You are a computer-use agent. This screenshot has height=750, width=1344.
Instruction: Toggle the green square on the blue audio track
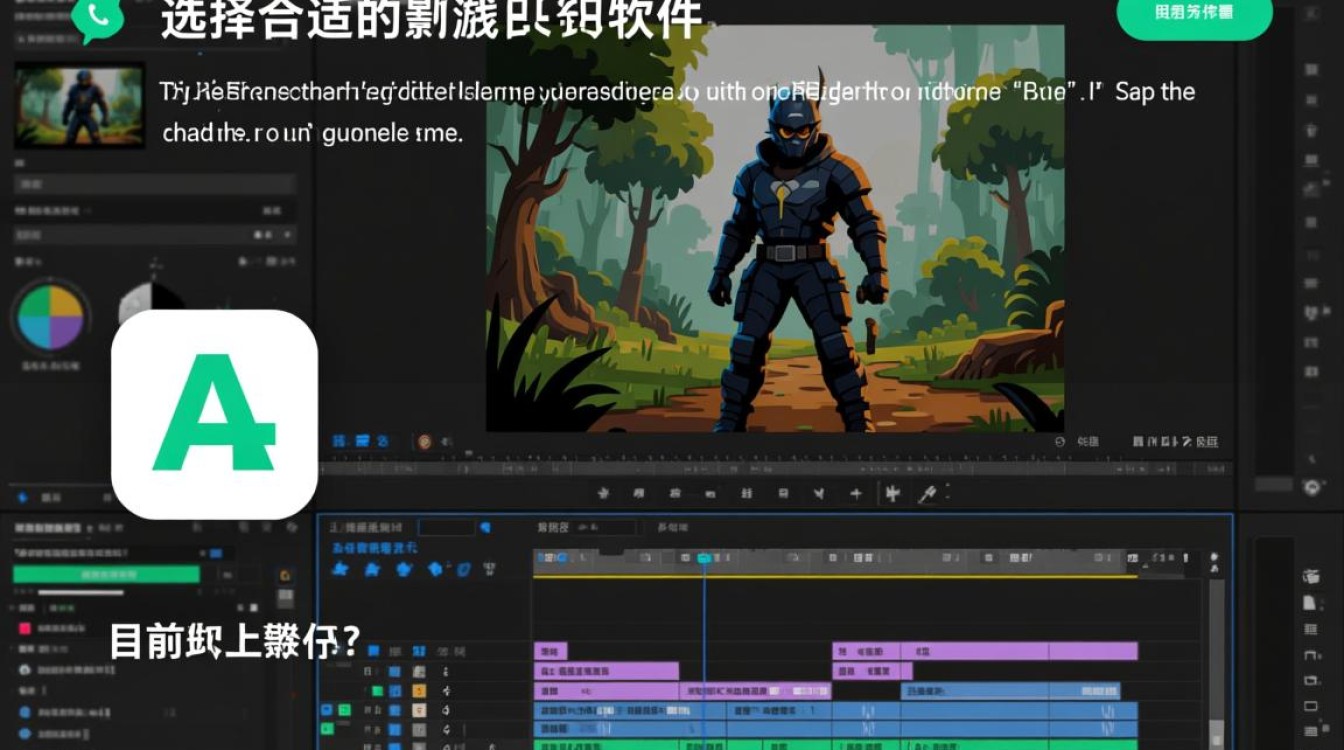(344, 710)
